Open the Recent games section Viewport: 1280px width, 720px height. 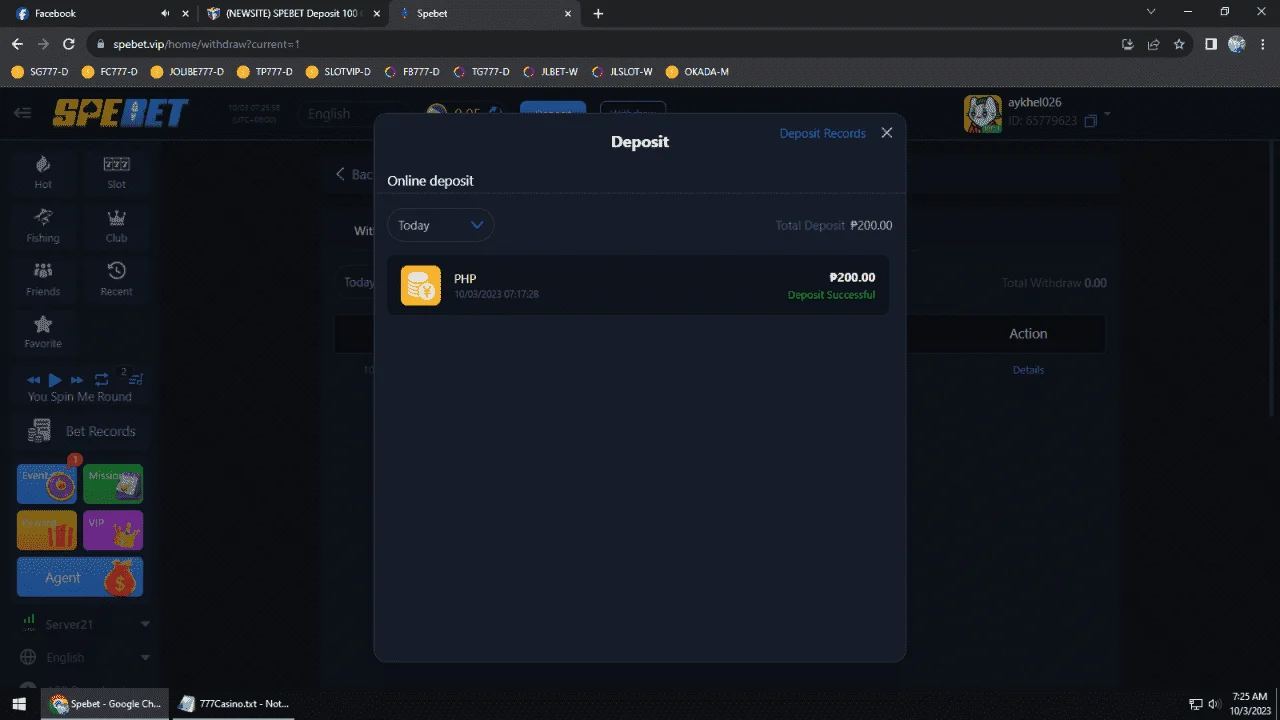click(x=117, y=279)
